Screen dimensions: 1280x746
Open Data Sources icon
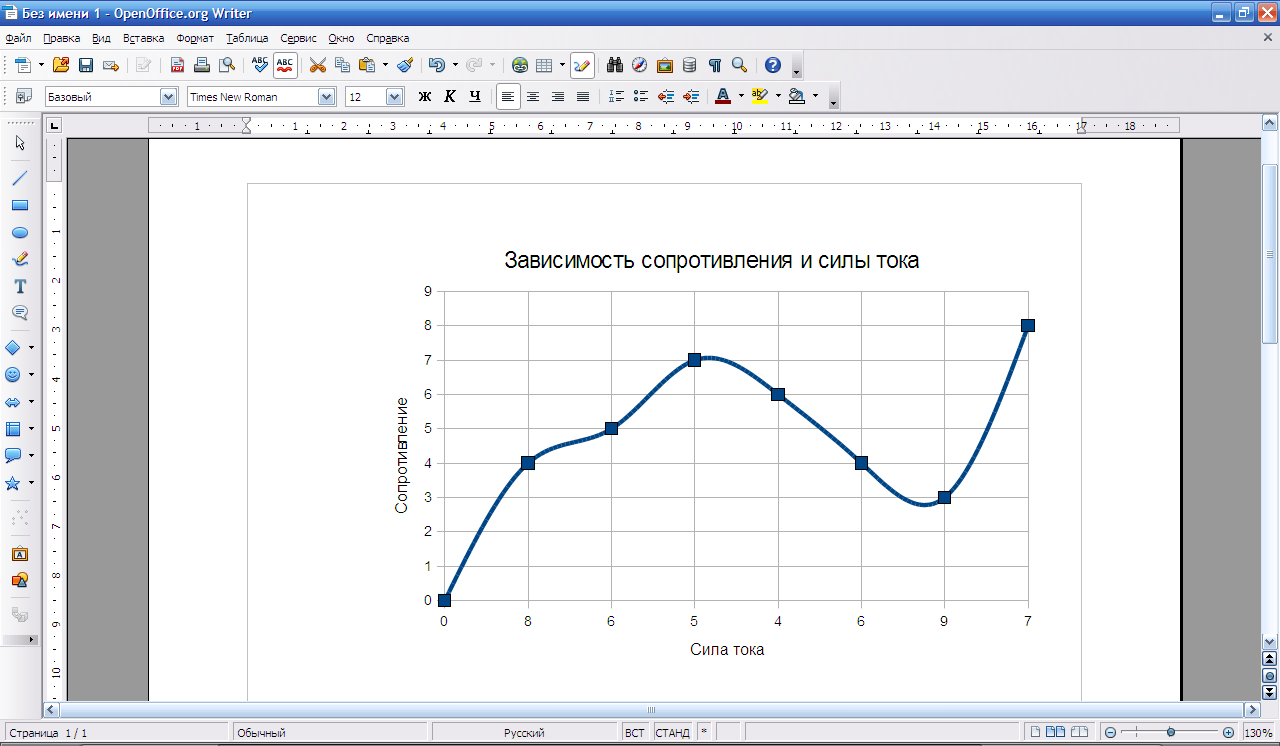[x=689, y=65]
